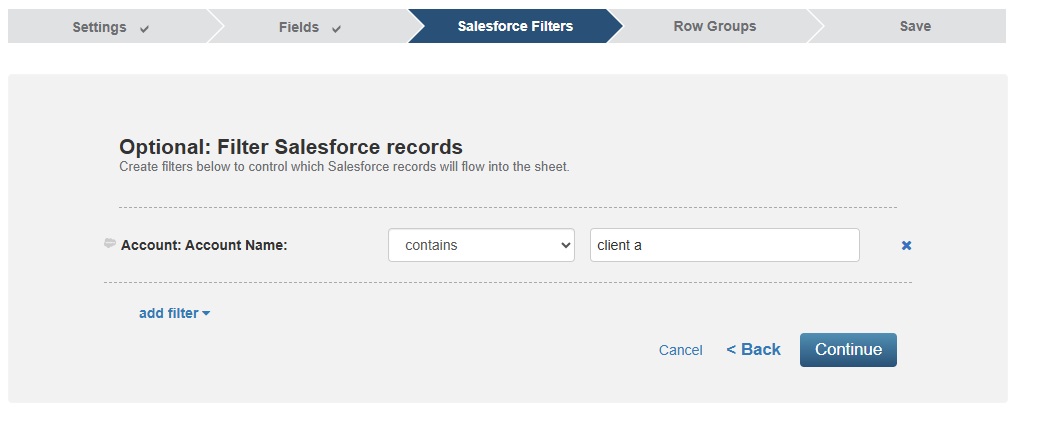Remove the Account Name filter with the X icon
This screenshot has width=1041, height=434.
906,246
